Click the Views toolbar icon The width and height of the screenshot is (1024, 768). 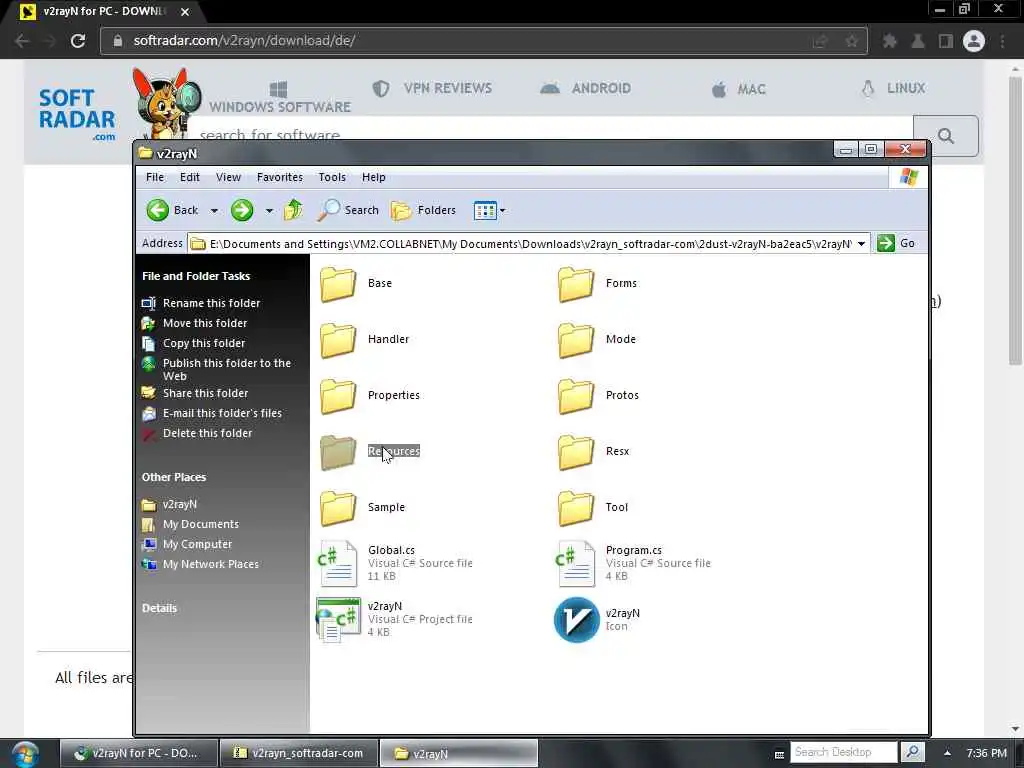point(485,210)
